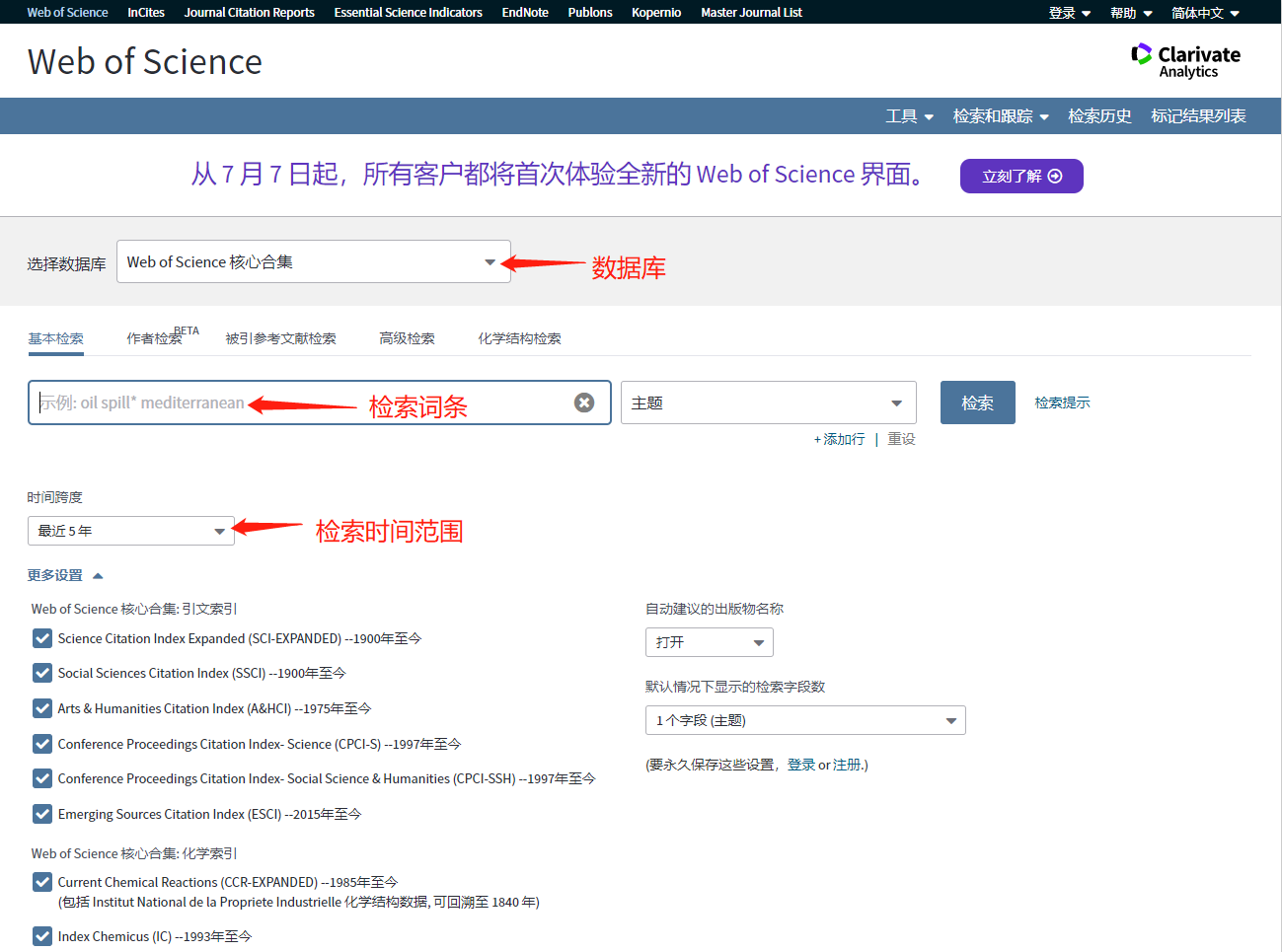
Task: Open the 化学结构检索 tab
Action: pos(519,338)
